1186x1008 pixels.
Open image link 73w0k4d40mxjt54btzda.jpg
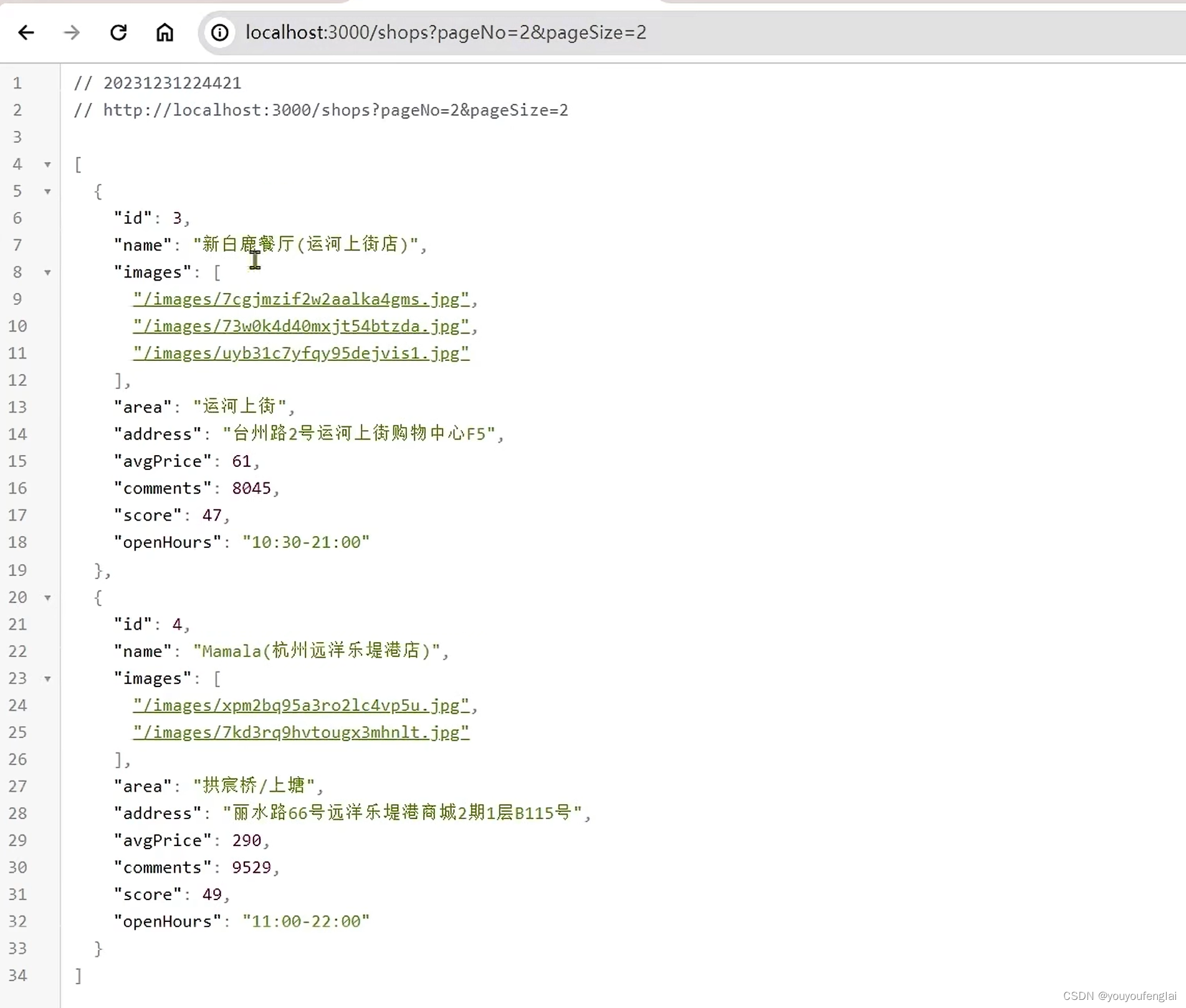[x=301, y=326]
